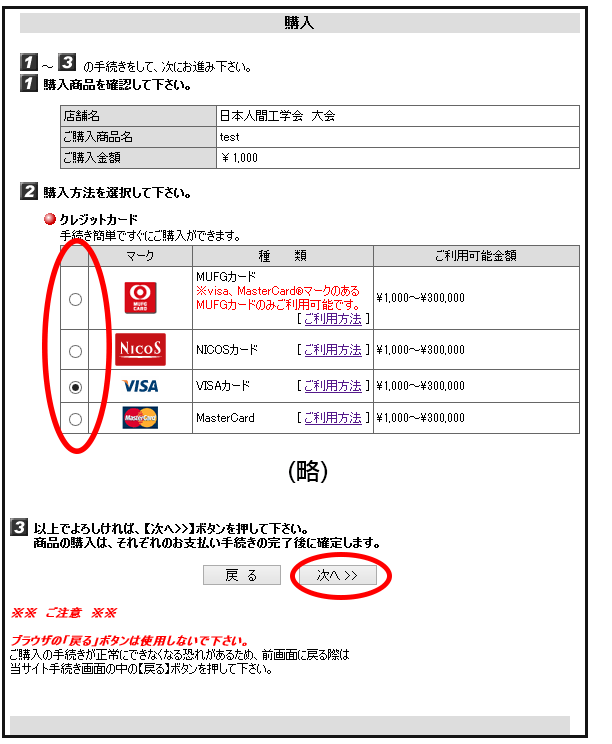This screenshot has width=612, height=744.
Task: Click the ご購入金額 label cell
Action: coord(139,158)
